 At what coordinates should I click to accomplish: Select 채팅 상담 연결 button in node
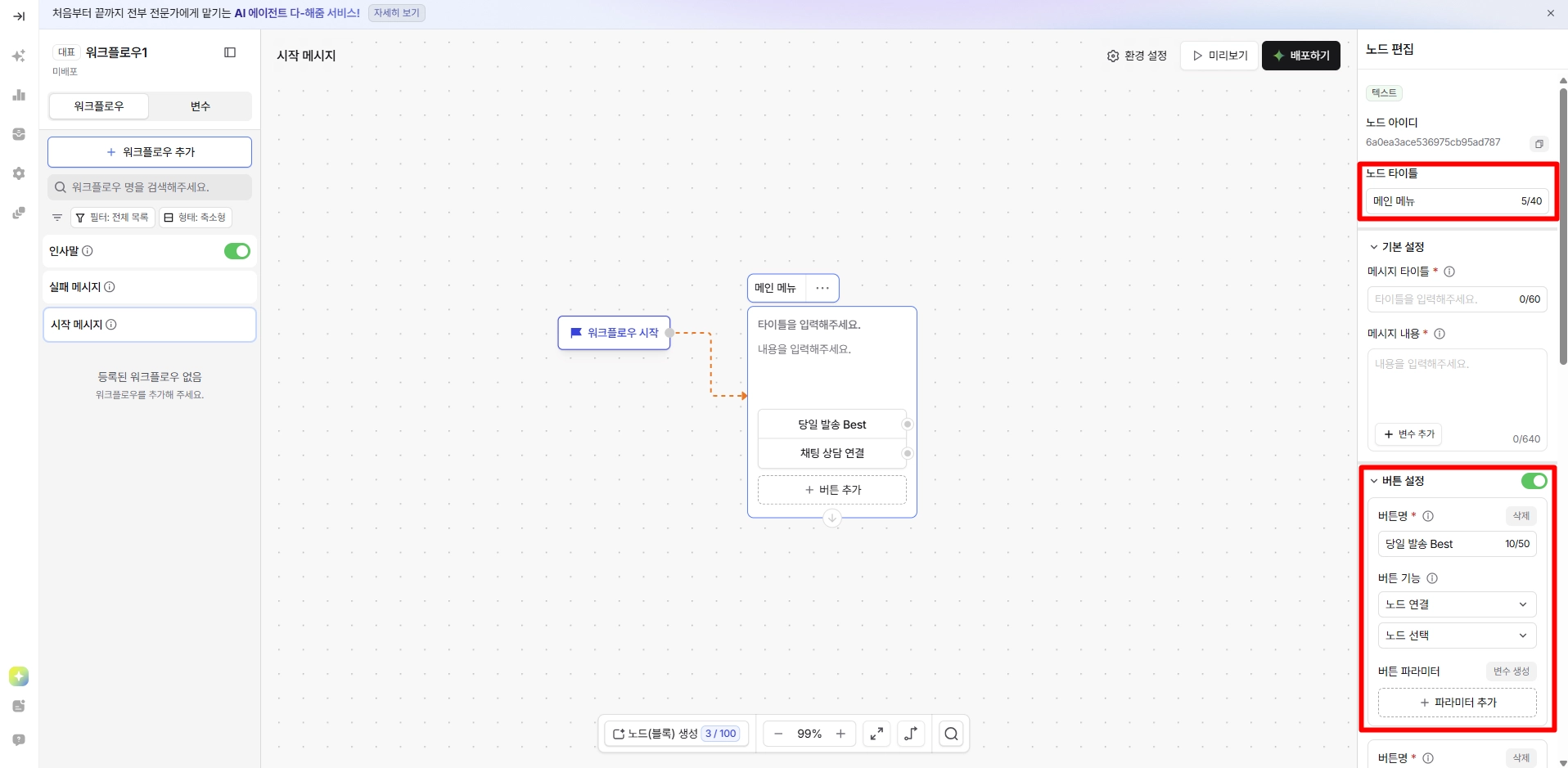pyautogui.click(x=832, y=453)
